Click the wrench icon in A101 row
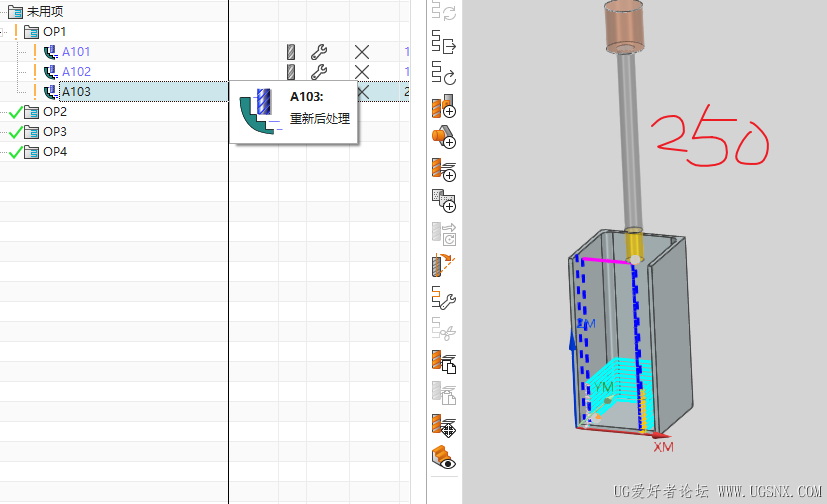This screenshot has width=827, height=504. 319,52
